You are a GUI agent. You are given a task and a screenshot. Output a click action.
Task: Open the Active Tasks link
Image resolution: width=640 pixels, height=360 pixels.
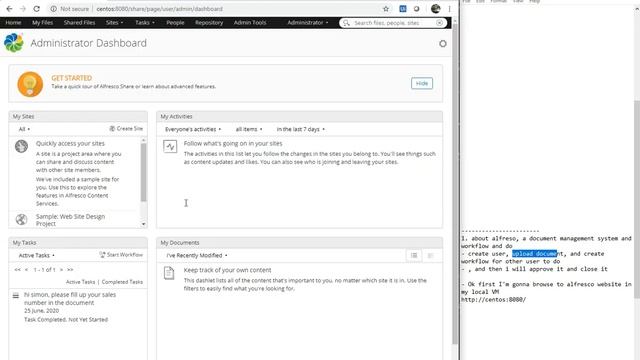pyautogui.click(x=80, y=282)
